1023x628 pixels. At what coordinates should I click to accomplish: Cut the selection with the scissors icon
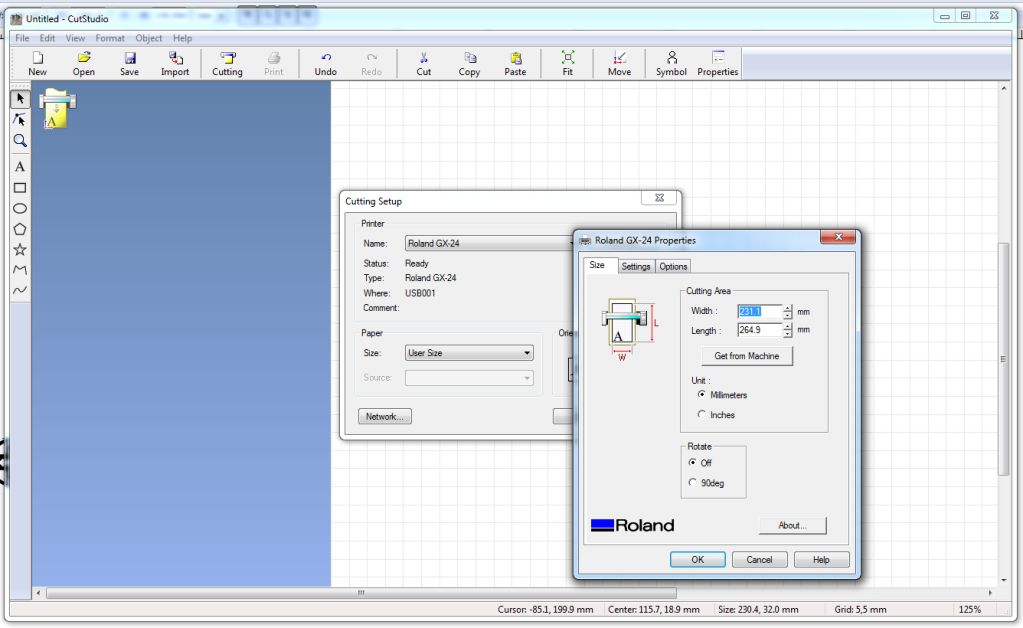click(x=423, y=64)
